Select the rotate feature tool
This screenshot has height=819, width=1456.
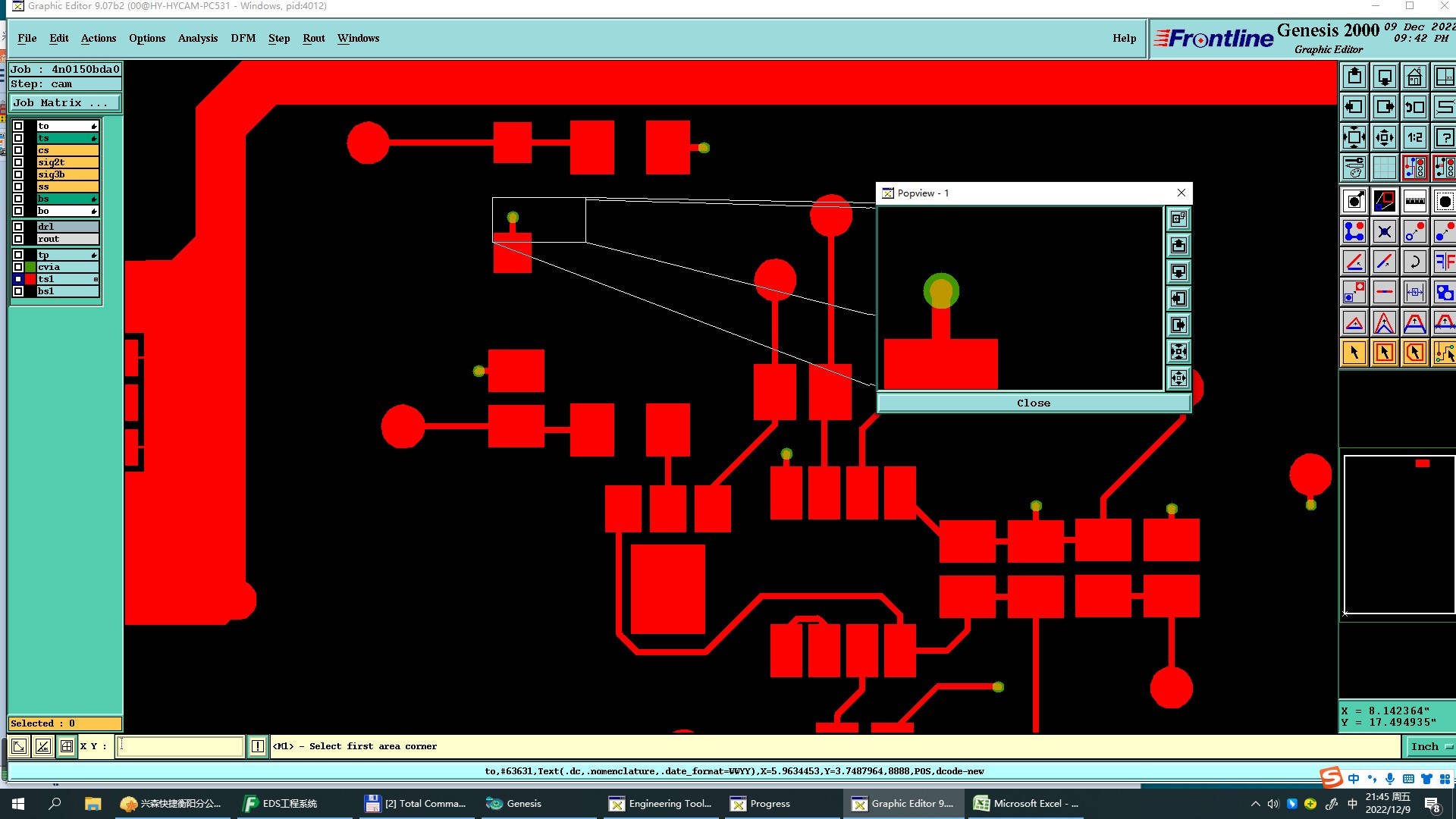click(x=1414, y=262)
